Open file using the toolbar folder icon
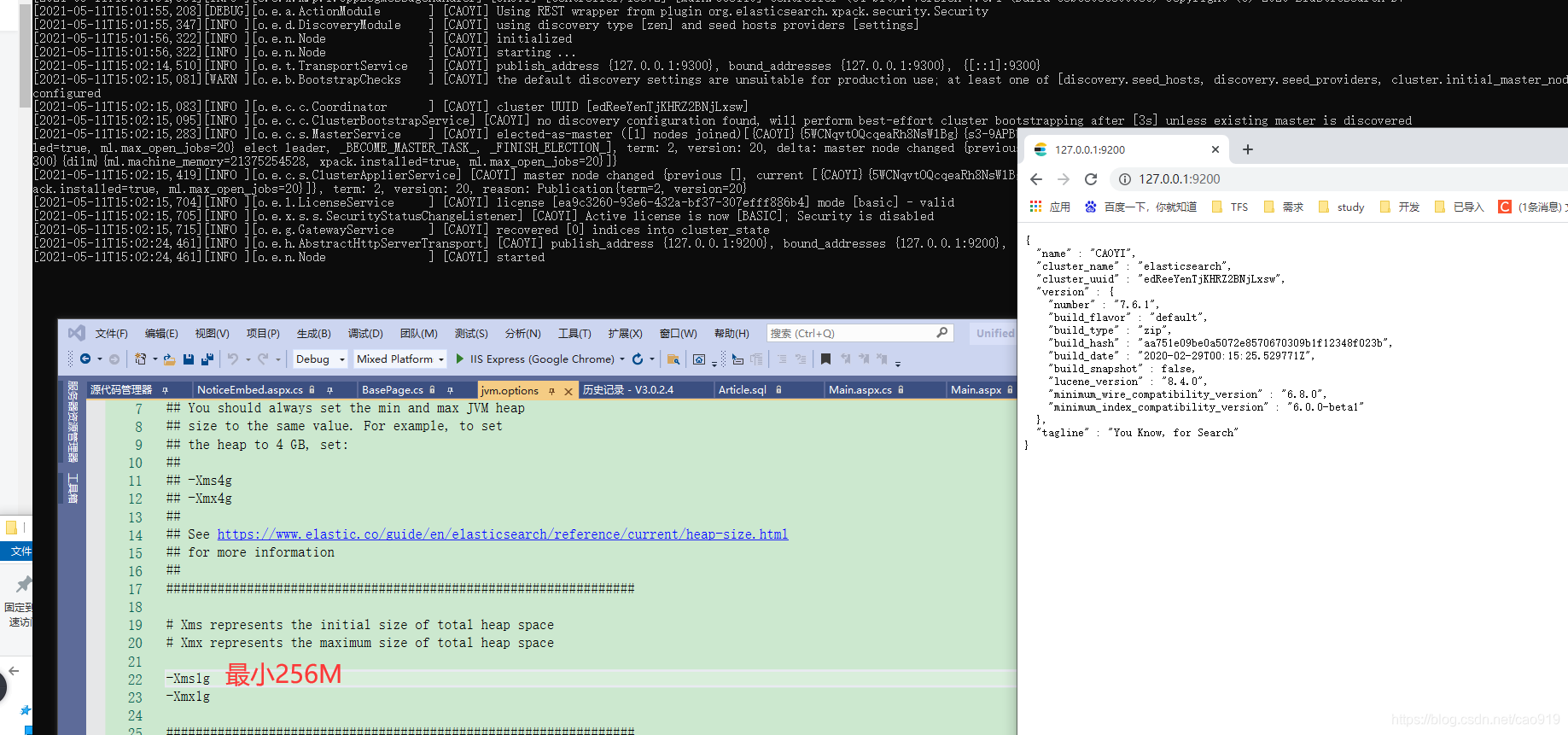Viewport: 1568px width, 735px height. (x=169, y=359)
